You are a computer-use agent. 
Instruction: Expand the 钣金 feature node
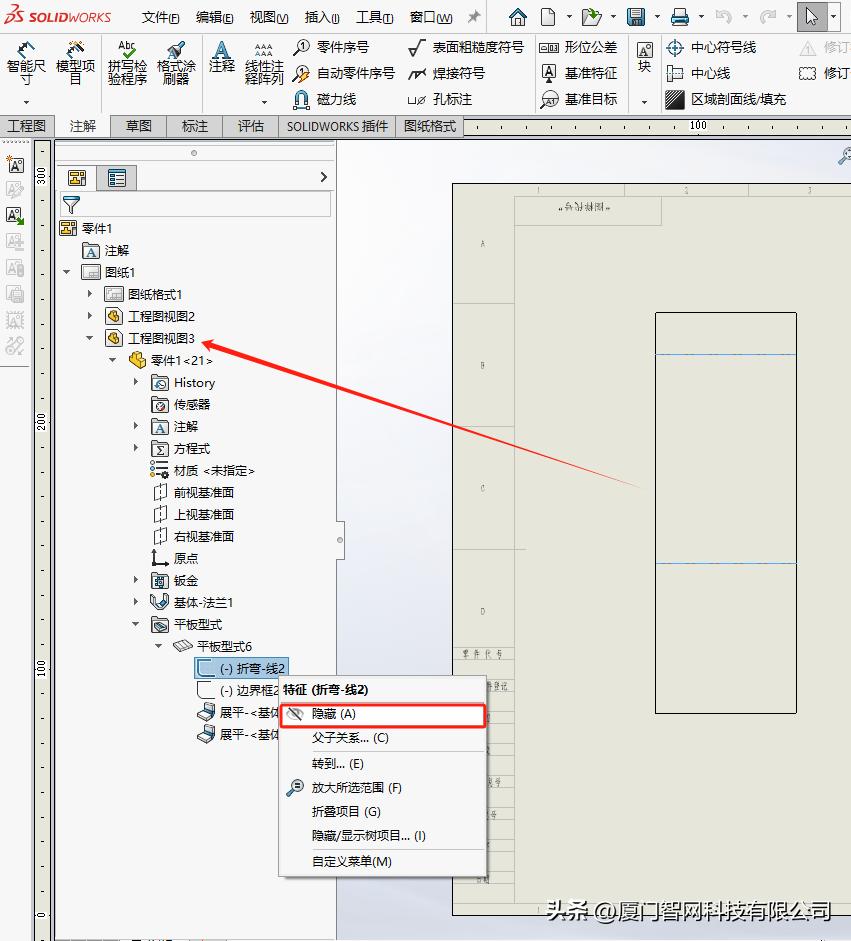(x=136, y=580)
